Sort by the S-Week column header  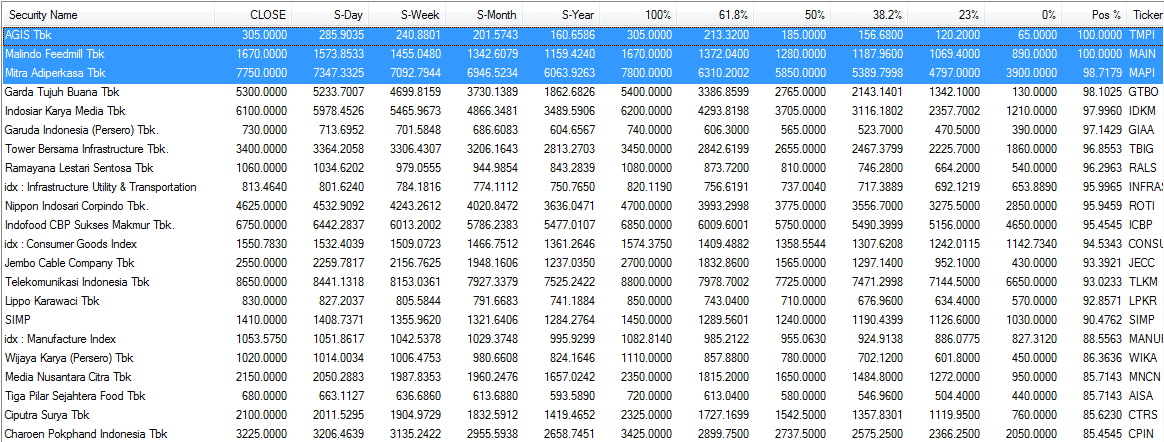[x=407, y=15]
